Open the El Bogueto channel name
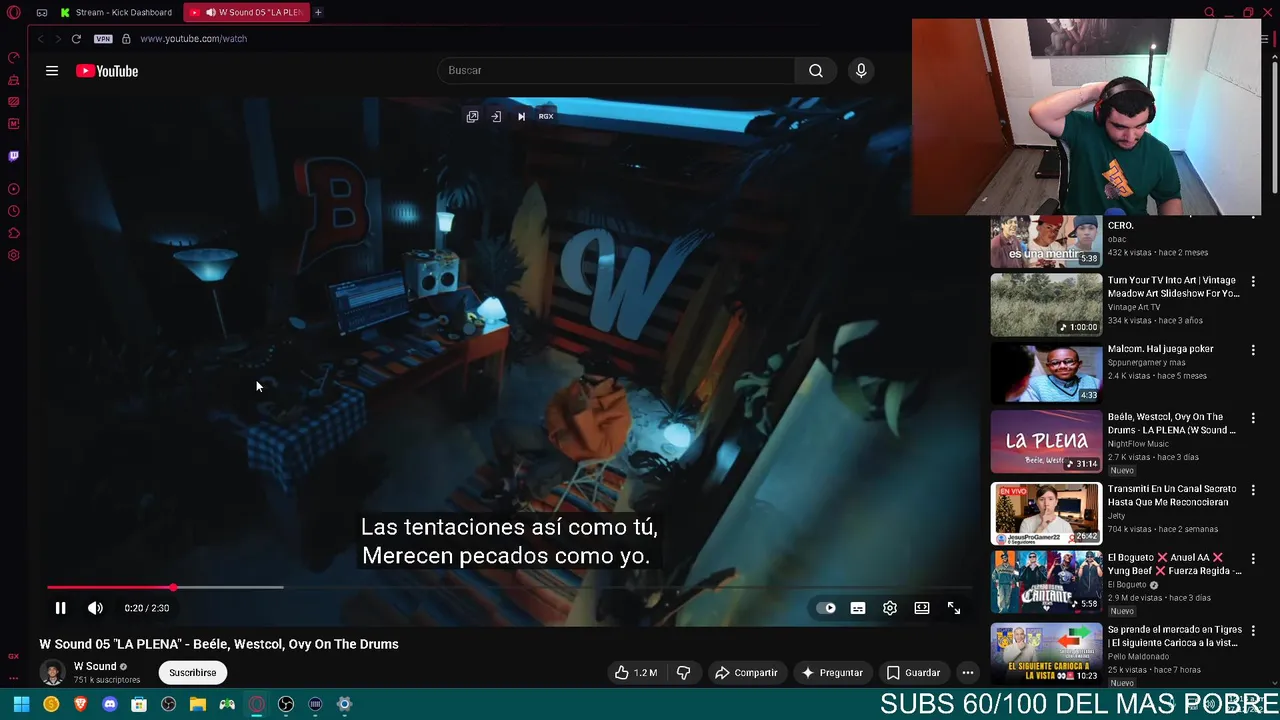The height and width of the screenshot is (720, 1280). pyautogui.click(x=1128, y=585)
